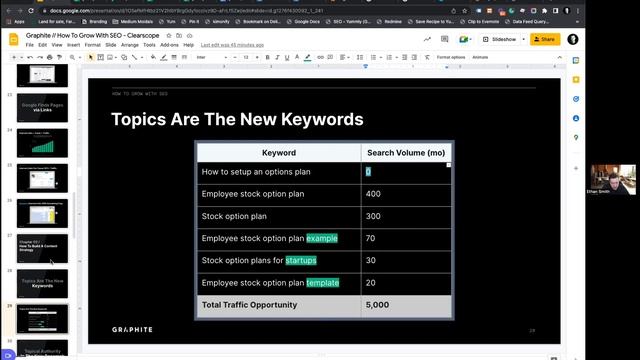
Task: Expand the Slideshow options arrow
Action: 523,39
